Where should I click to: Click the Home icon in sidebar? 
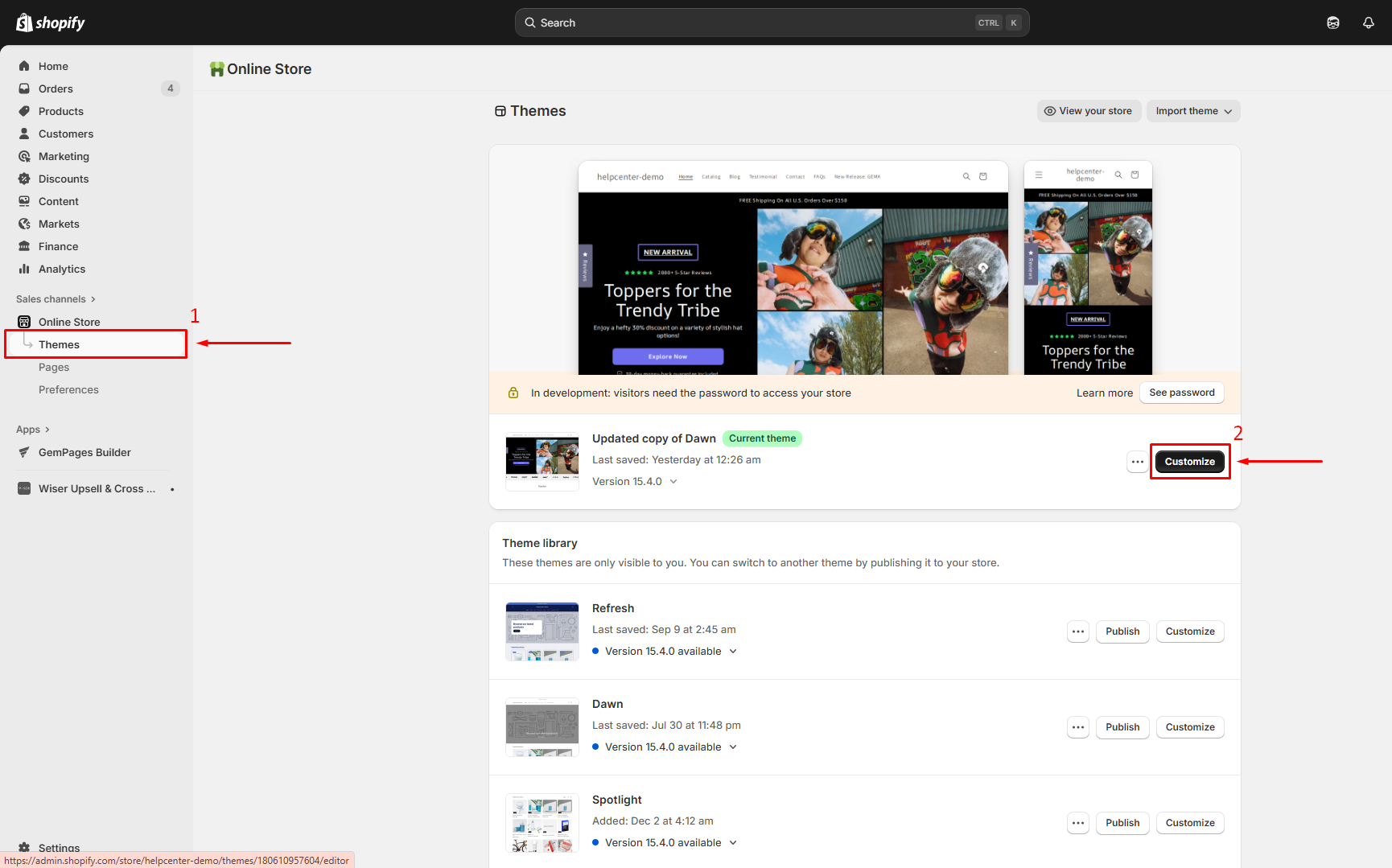24,66
